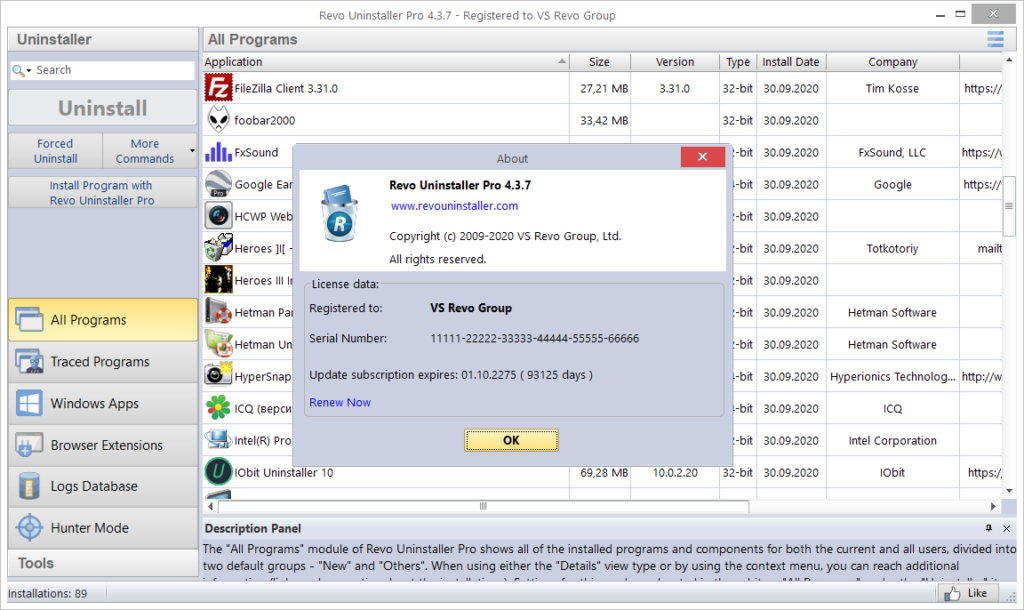1024x610 pixels.
Task: Click the horizontal scrollbar right arrow
Action: (x=993, y=506)
